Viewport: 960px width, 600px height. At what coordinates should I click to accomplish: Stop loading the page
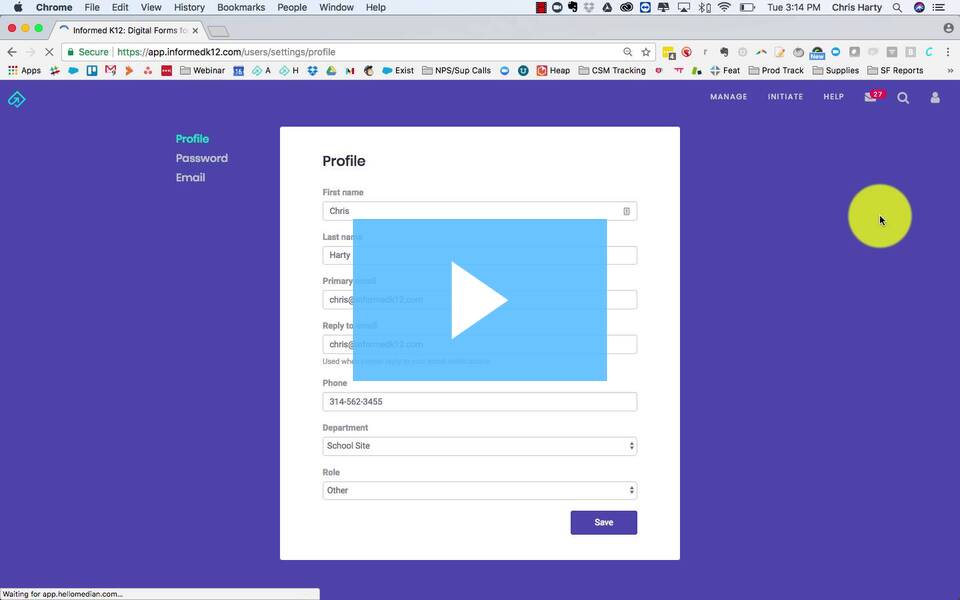coord(48,52)
